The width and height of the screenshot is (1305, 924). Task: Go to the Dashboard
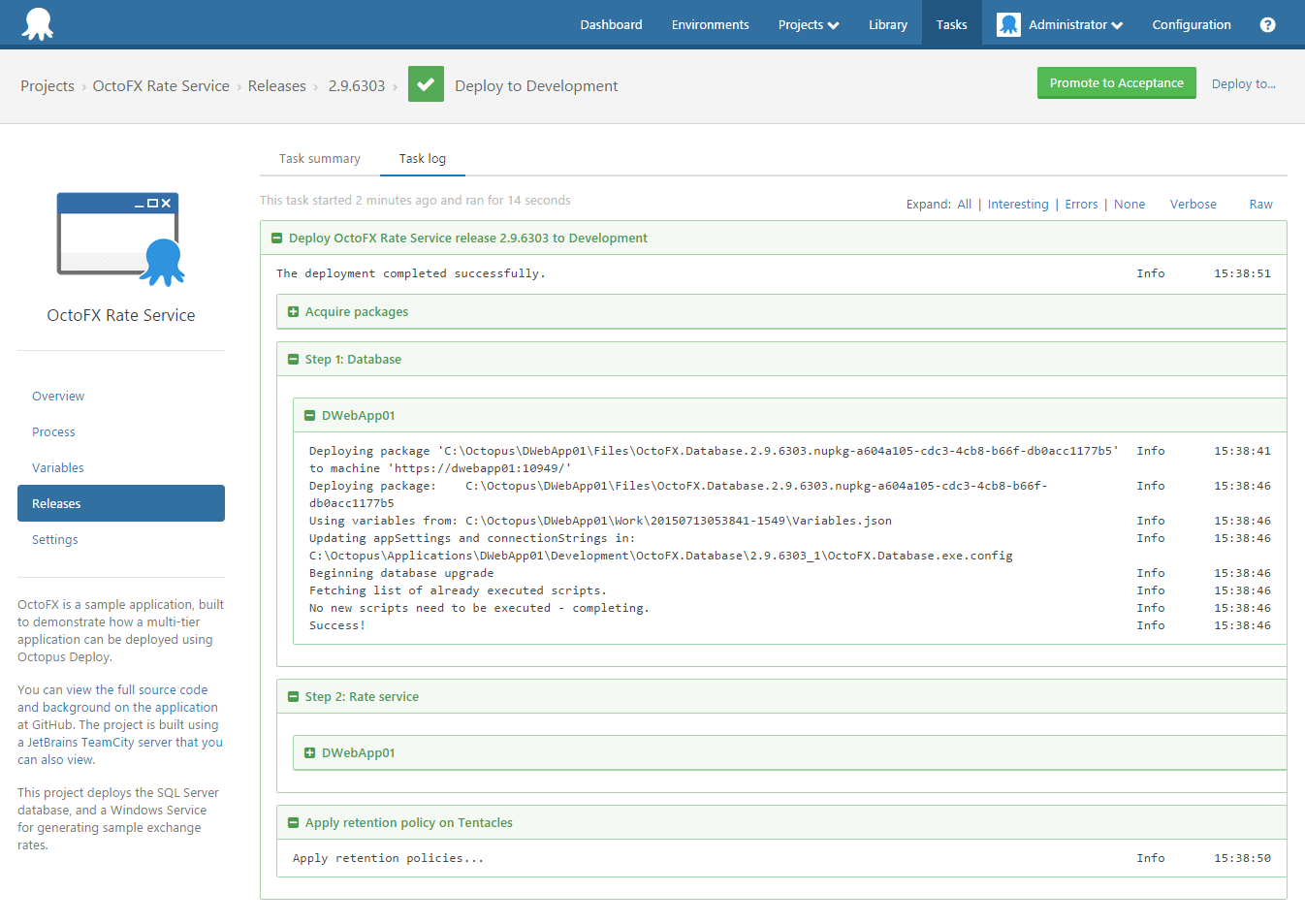611,24
